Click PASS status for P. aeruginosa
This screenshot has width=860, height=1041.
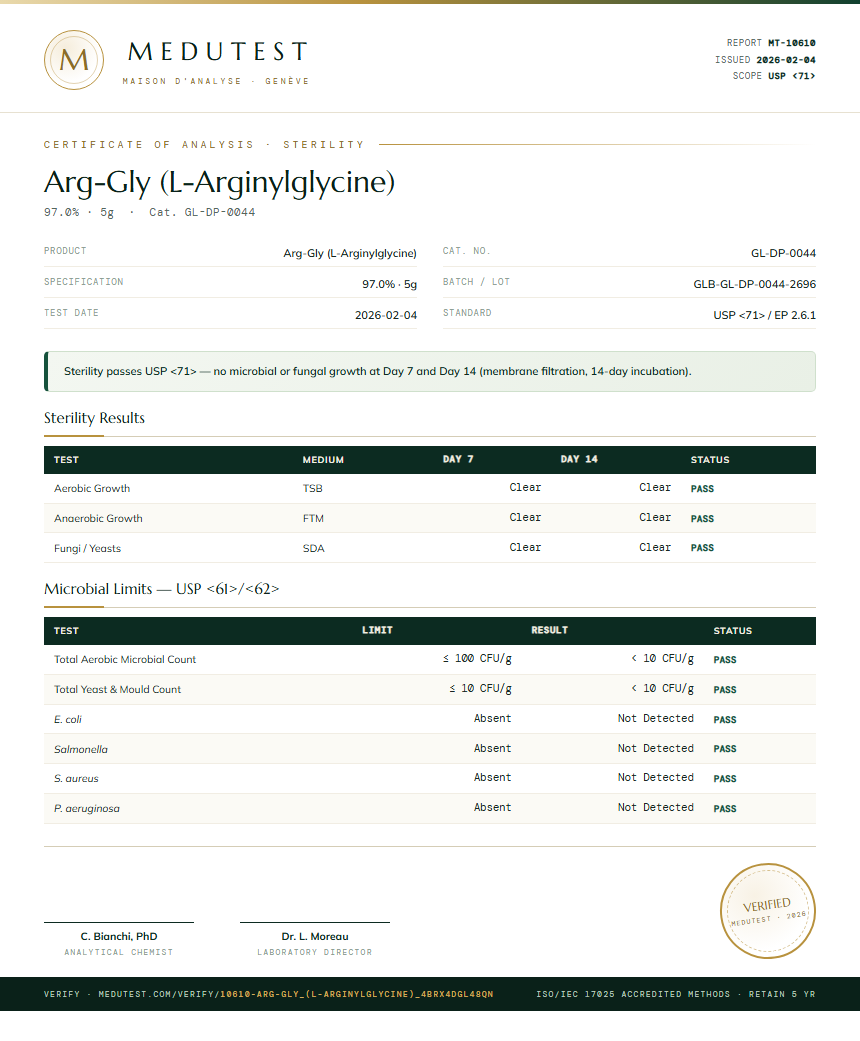pyautogui.click(x=725, y=809)
